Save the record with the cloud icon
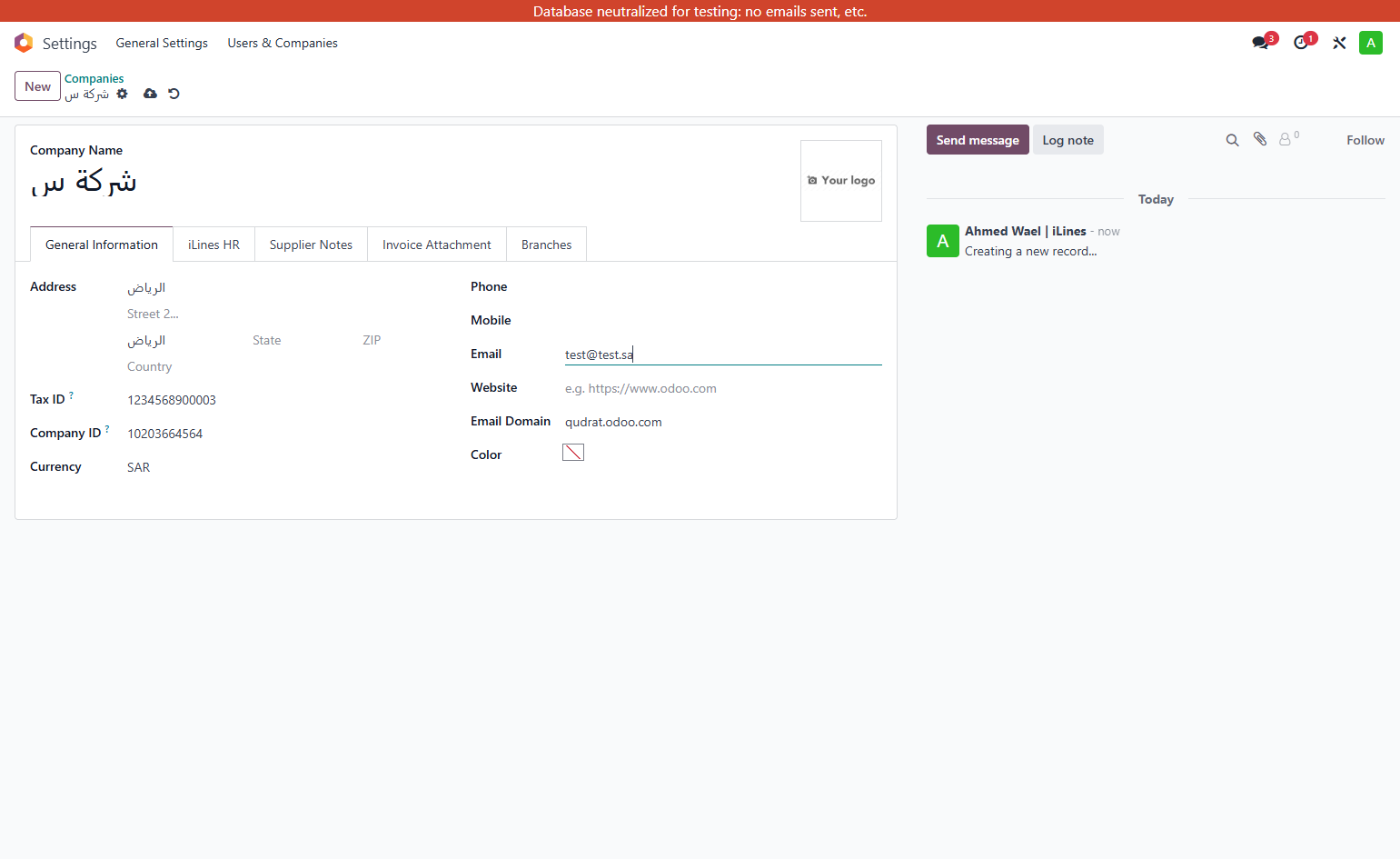 tap(150, 94)
